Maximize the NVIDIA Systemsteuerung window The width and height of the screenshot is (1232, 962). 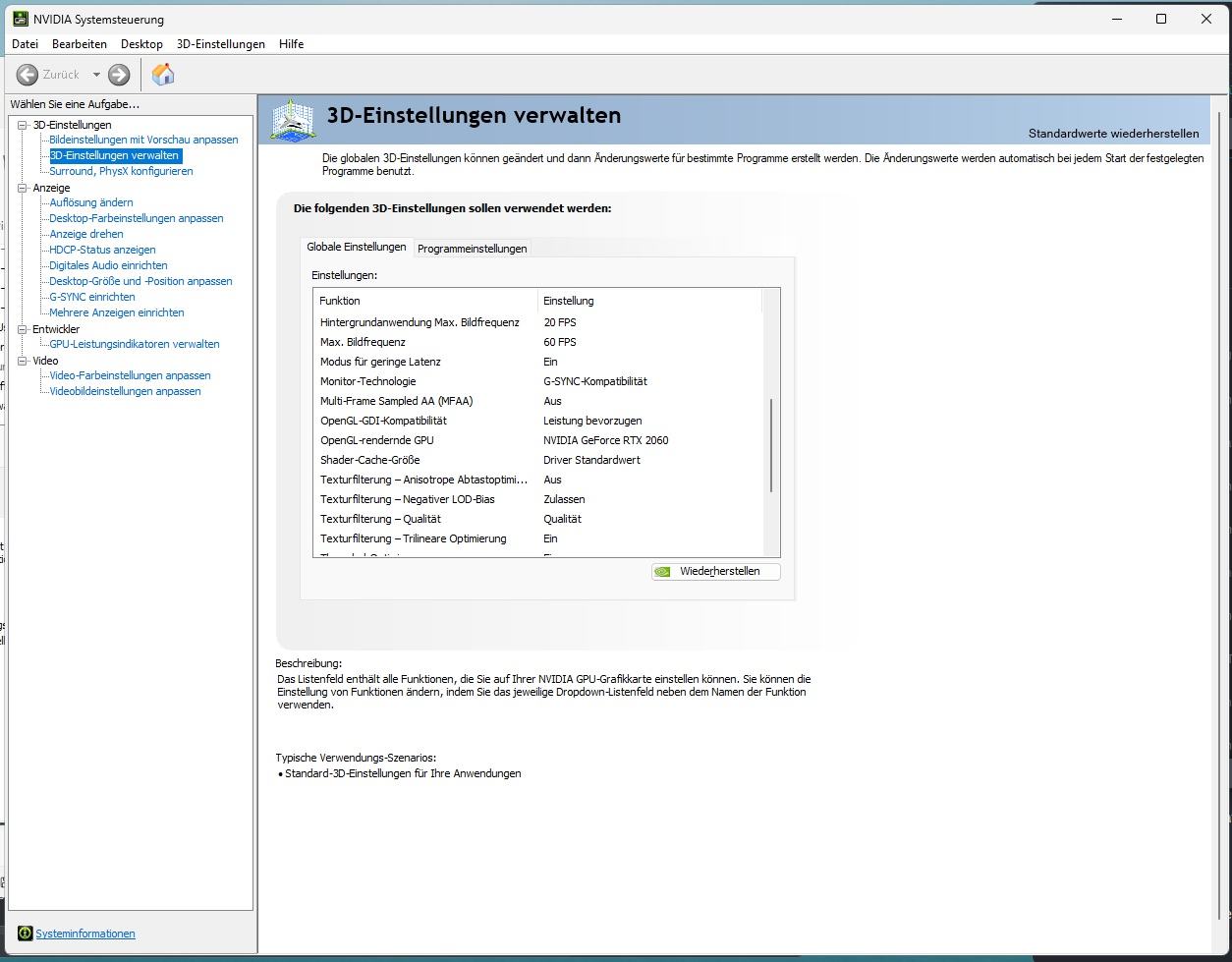[1161, 19]
